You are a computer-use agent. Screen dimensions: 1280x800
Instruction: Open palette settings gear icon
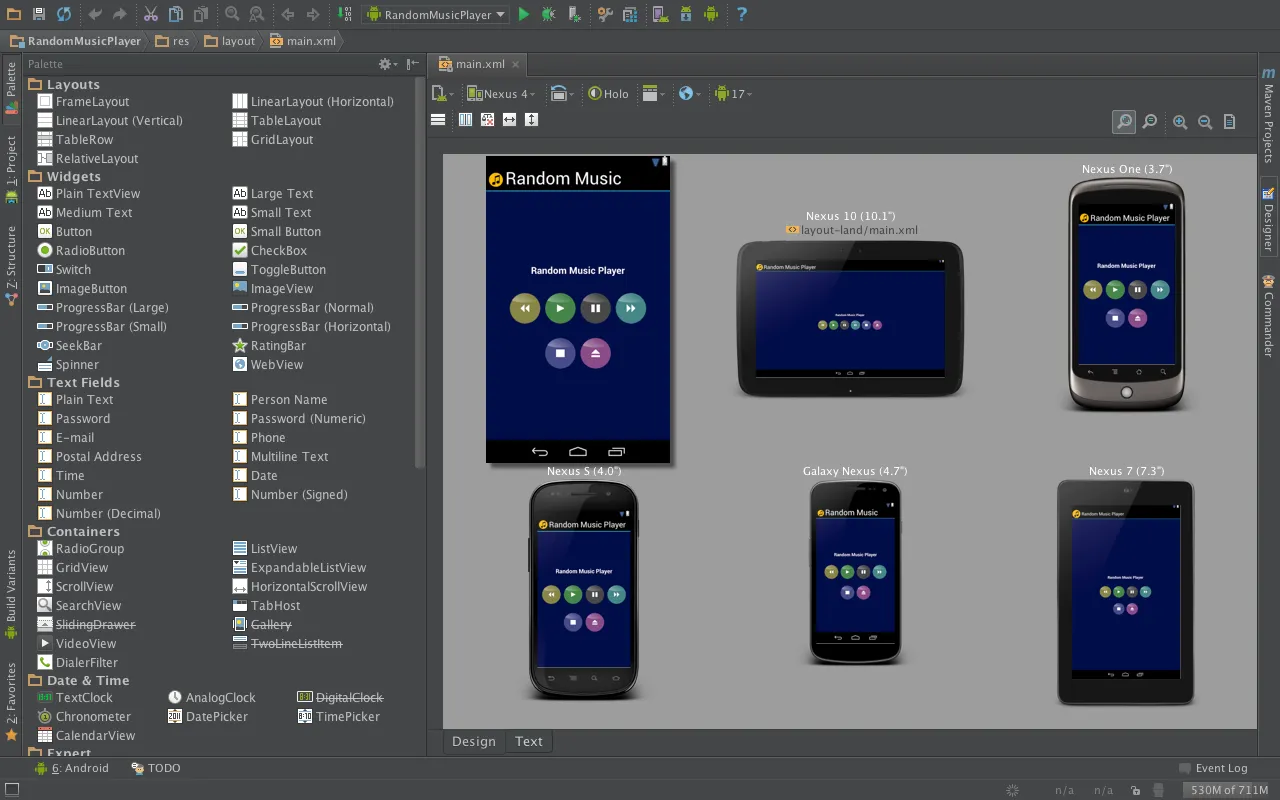[x=386, y=64]
